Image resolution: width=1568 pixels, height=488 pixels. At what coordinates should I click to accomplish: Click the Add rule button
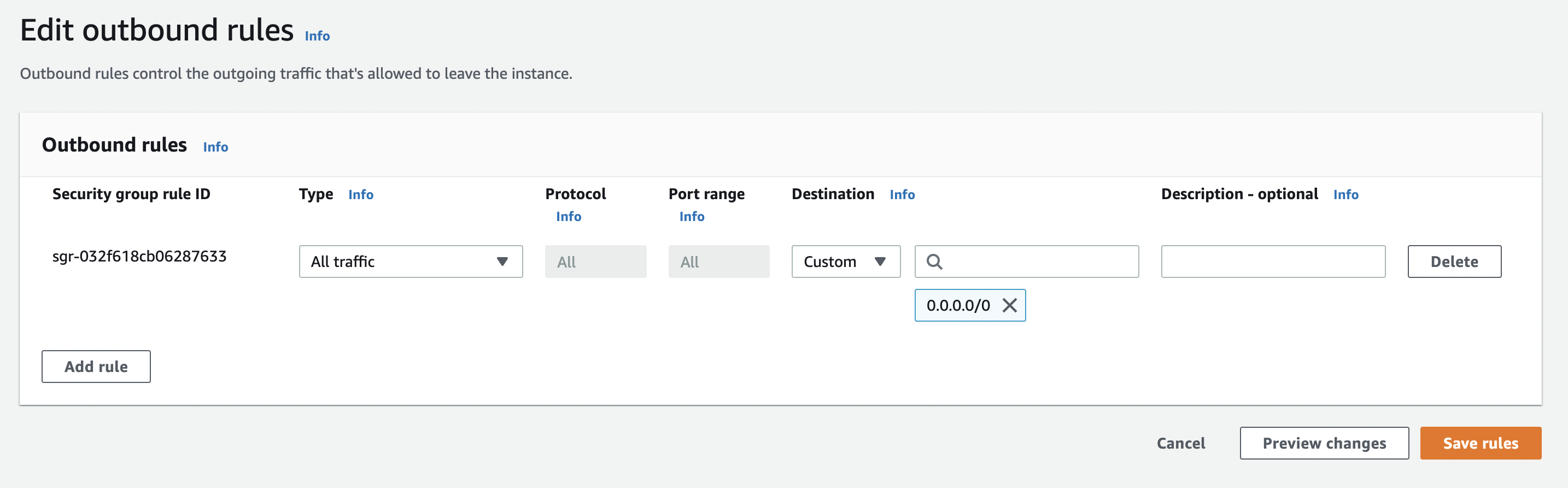[x=96, y=367]
